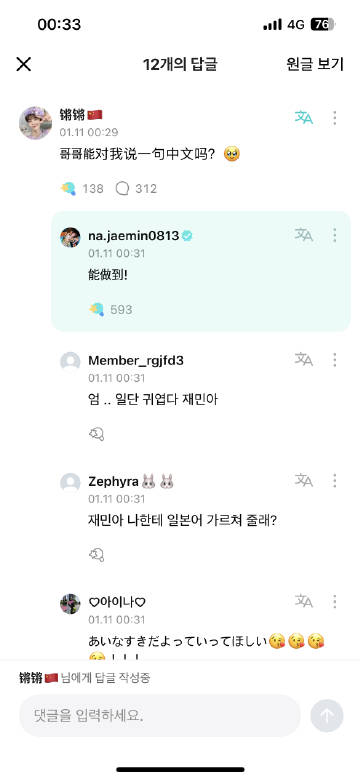Open na.jaemin0813's profile picture
Viewport: 360px width, 779px height.
pos(70,237)
